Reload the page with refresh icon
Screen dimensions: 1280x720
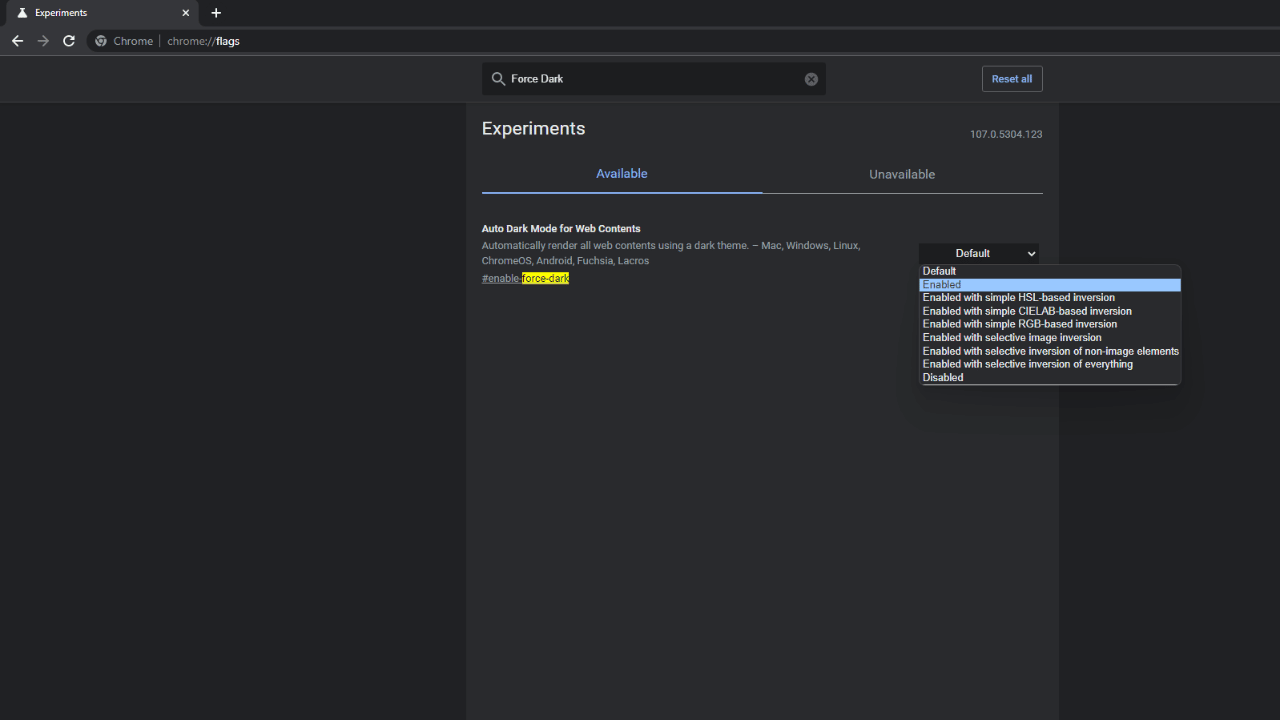tap(69, 41)
